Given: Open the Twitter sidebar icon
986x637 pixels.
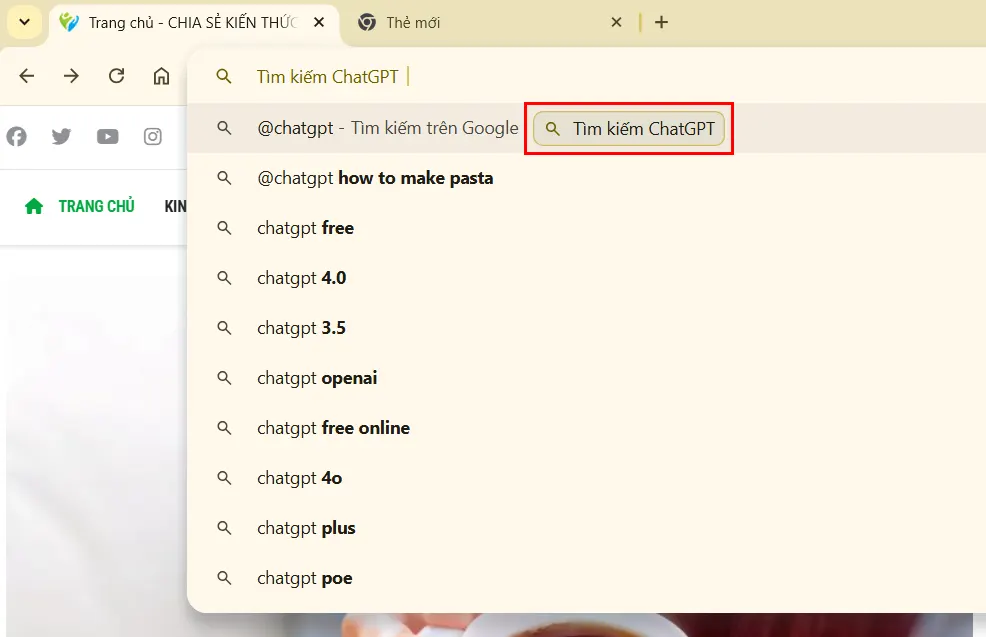Looking at the screenshot, I should tap(61, 136).
